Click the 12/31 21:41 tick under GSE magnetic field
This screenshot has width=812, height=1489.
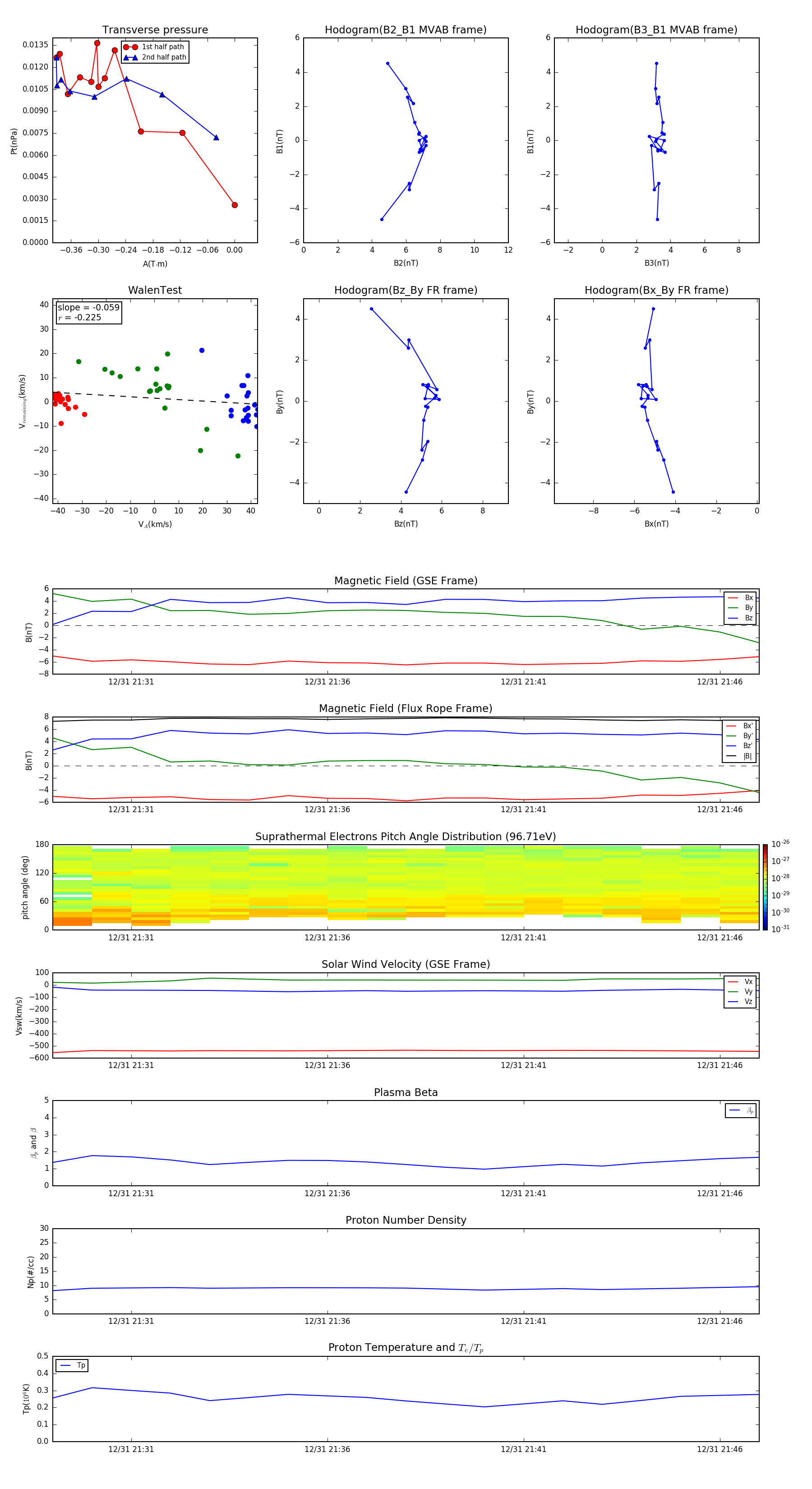point(524,681)
